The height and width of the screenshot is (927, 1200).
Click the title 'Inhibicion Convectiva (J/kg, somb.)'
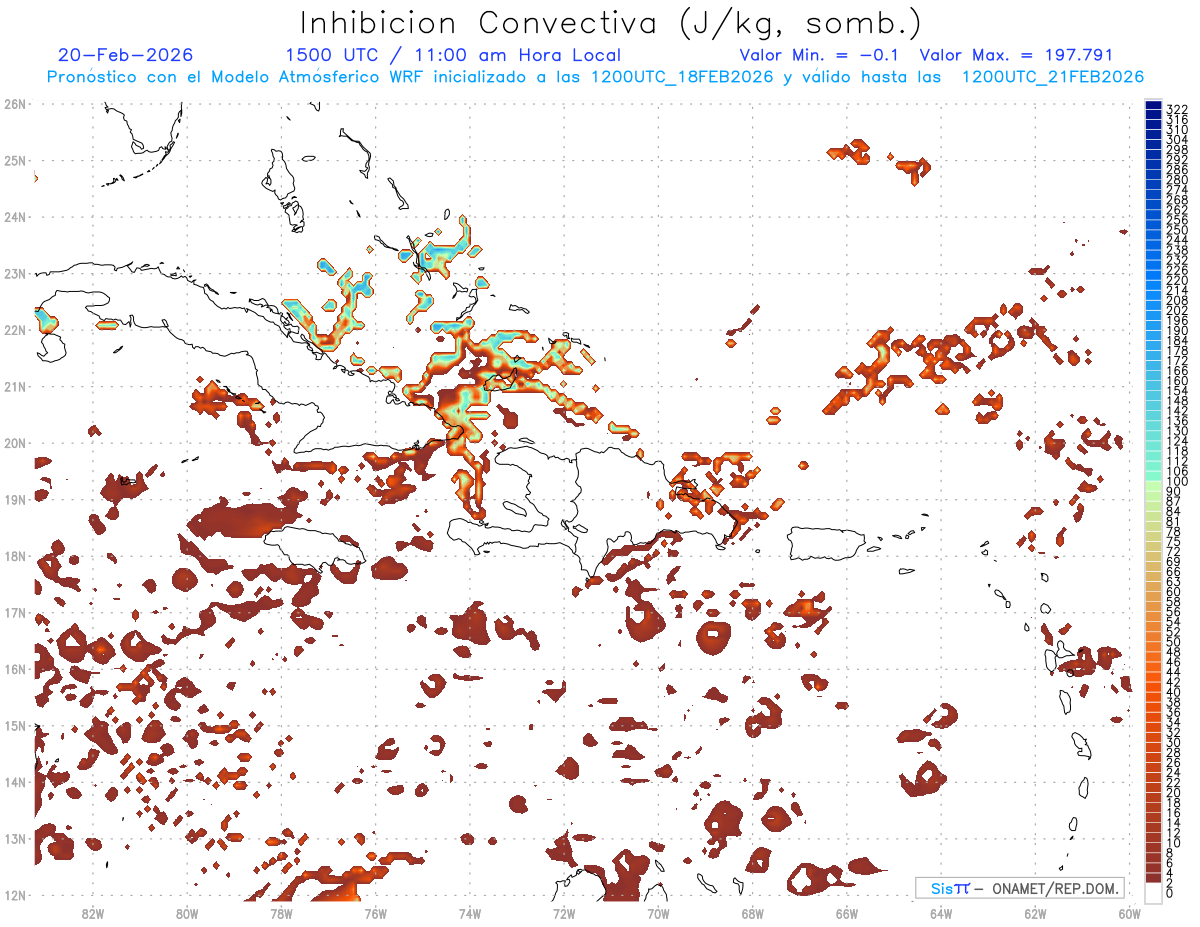[611, 23]
